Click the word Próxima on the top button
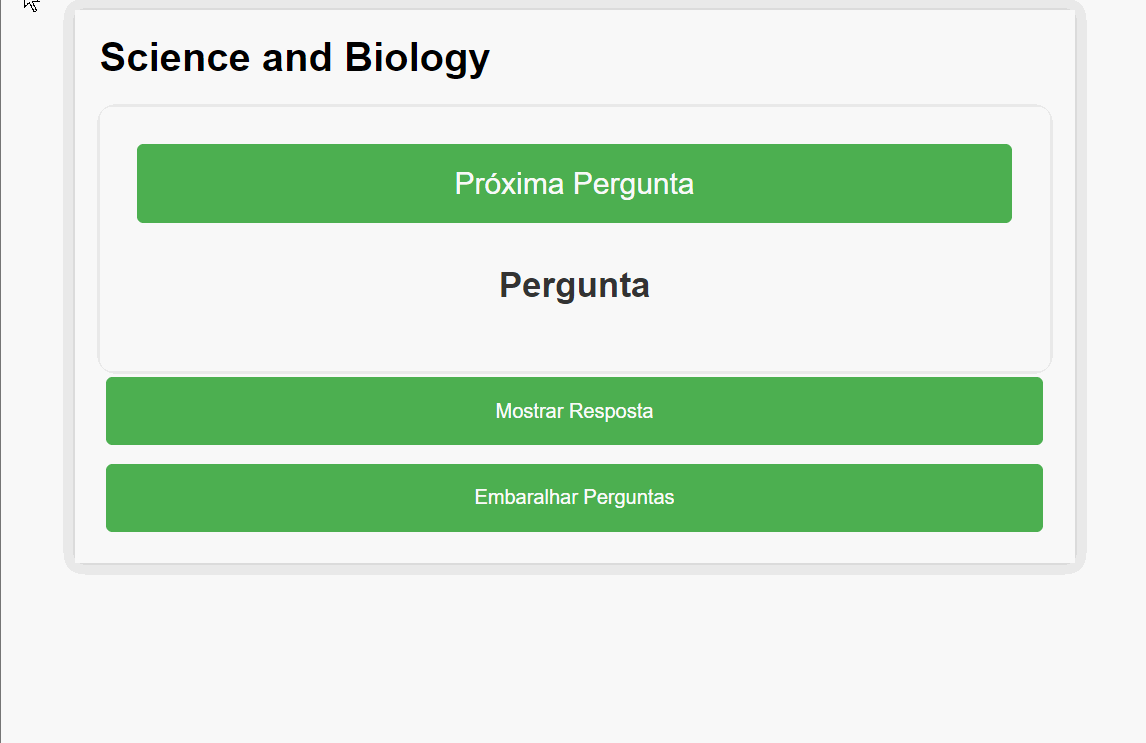 pos(509,183)
